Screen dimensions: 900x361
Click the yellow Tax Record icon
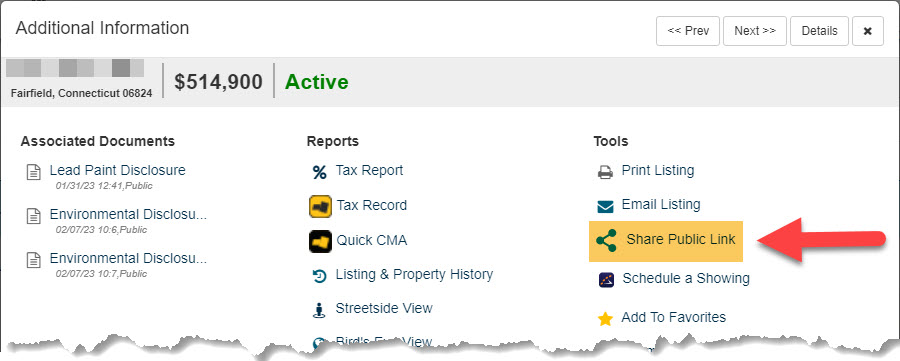(x=320, y=207)
